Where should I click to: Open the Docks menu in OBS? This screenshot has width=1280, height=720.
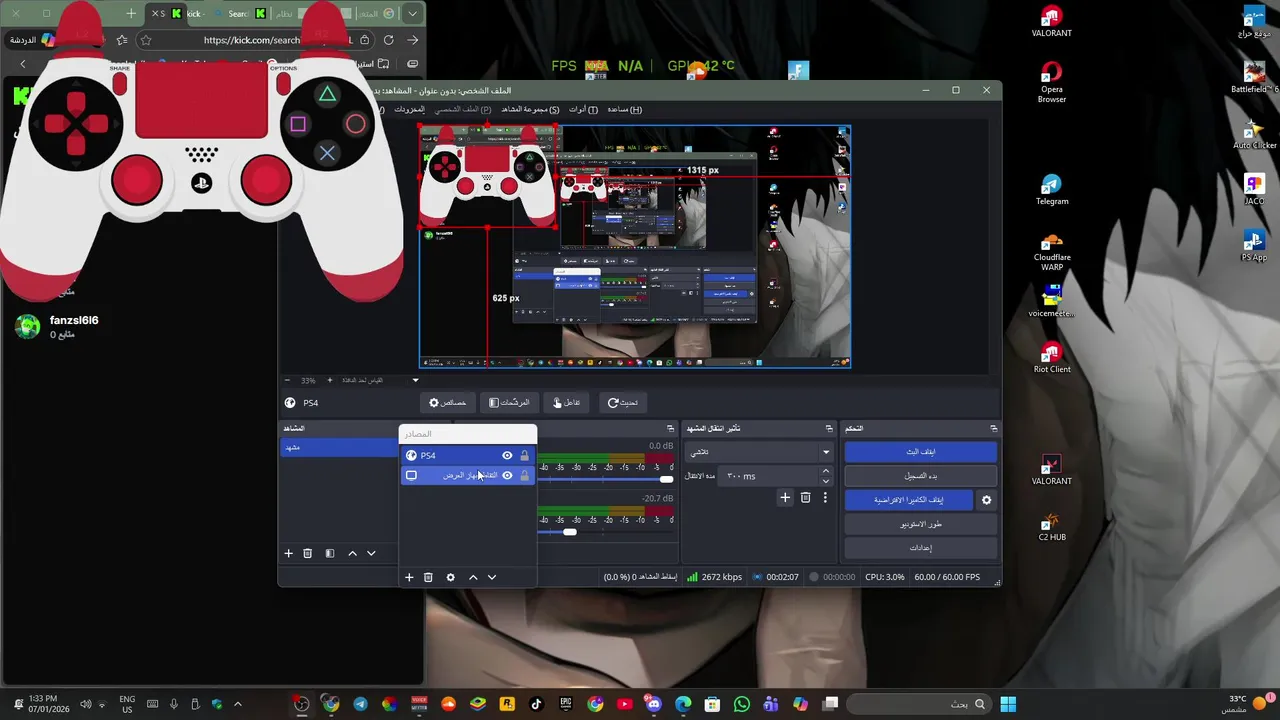point(409,109)
